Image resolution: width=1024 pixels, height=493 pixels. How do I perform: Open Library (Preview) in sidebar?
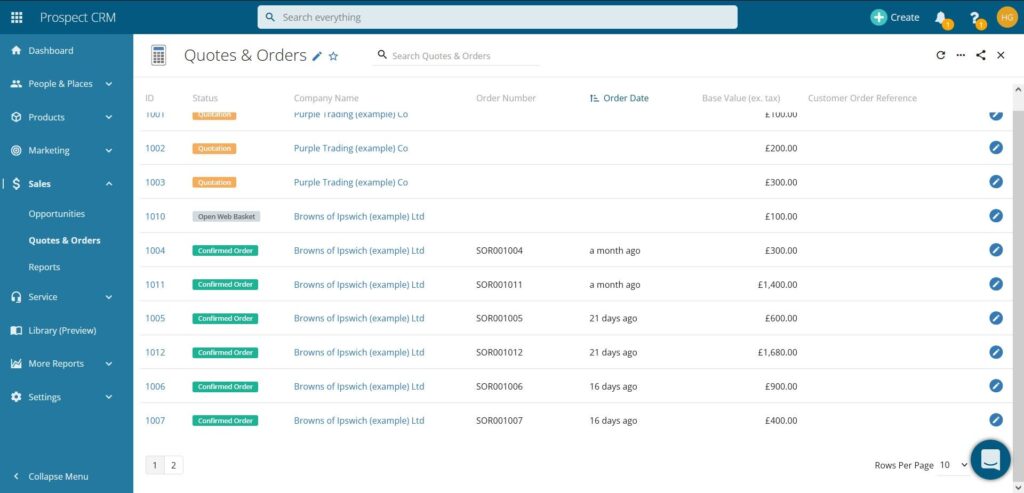pyautogui.click(x=62, y=331)
